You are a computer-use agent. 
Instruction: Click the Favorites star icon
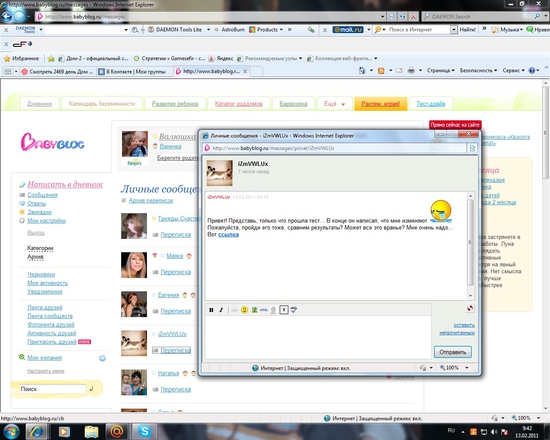coord(7,59)
